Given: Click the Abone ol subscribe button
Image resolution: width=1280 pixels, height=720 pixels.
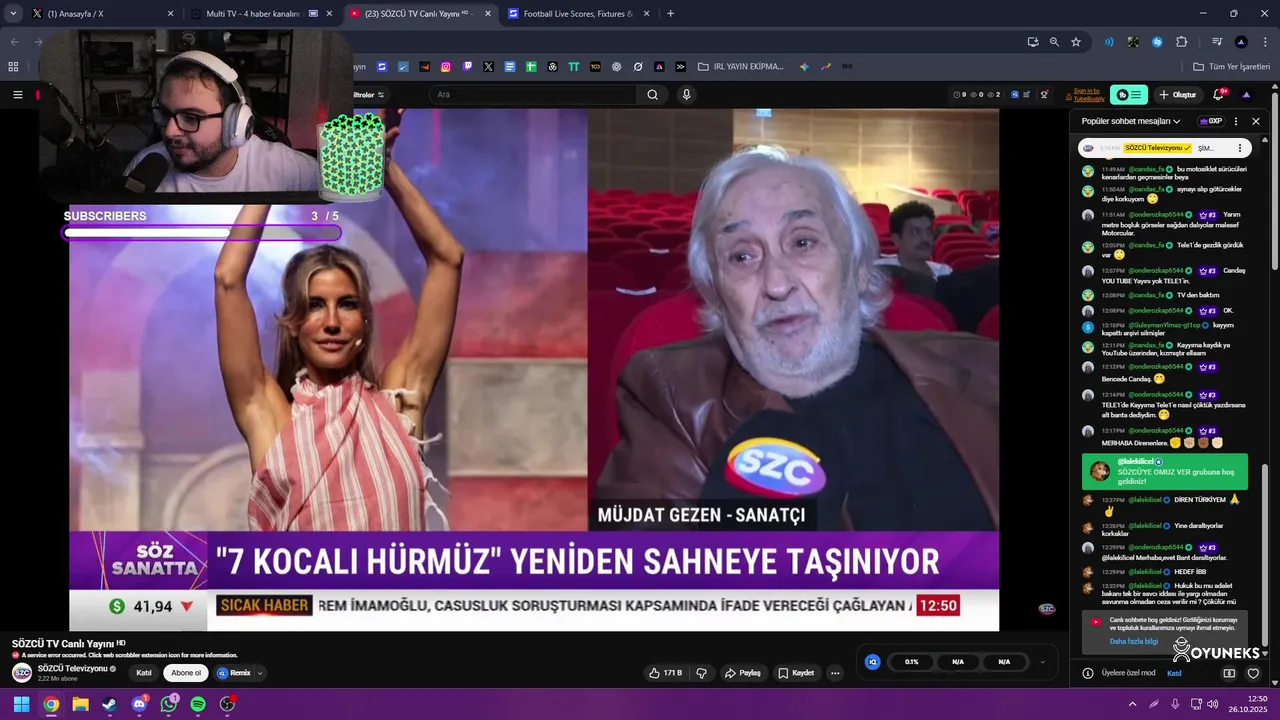Looking at the screenshot, I should pyautogui.click(x=186, y=673).
